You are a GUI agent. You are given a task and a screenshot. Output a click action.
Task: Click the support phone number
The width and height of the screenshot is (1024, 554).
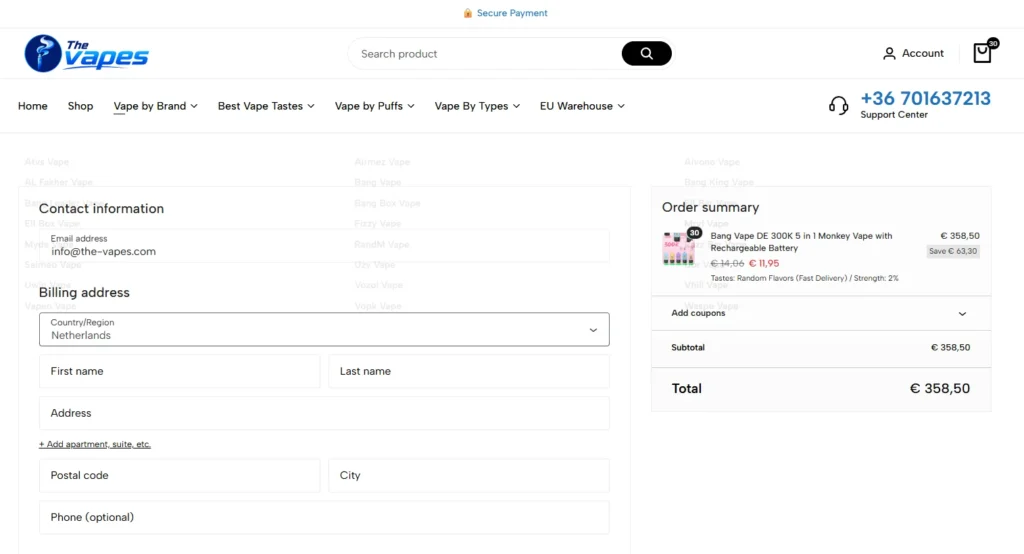(925, 99)
